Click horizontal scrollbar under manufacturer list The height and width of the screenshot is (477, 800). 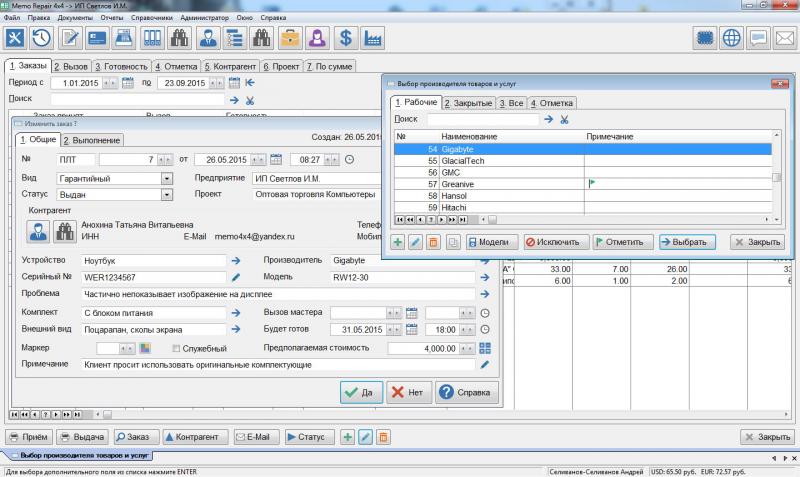pos(625,220)
